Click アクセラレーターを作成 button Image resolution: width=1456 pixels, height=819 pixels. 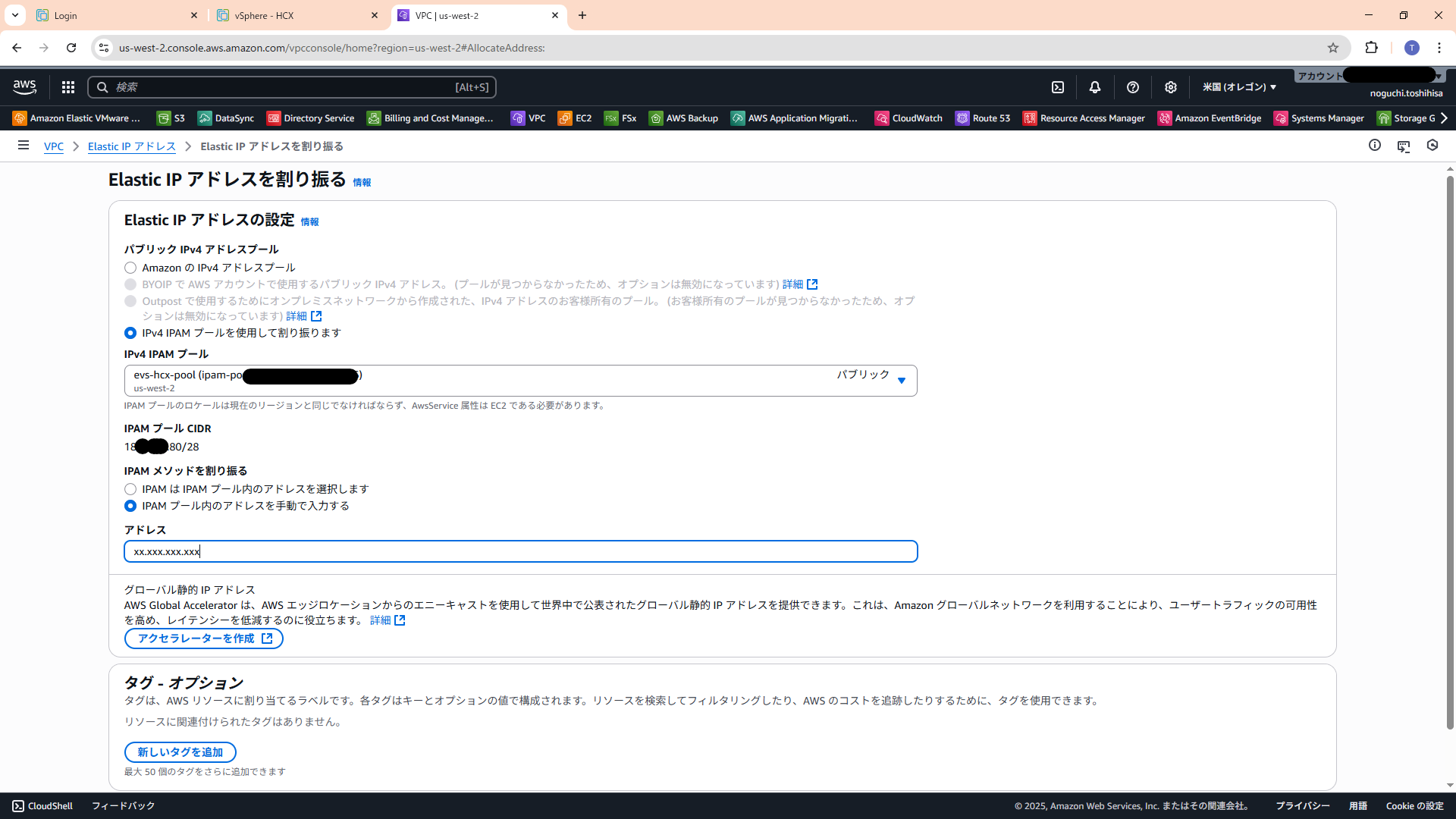pos(204,639)
